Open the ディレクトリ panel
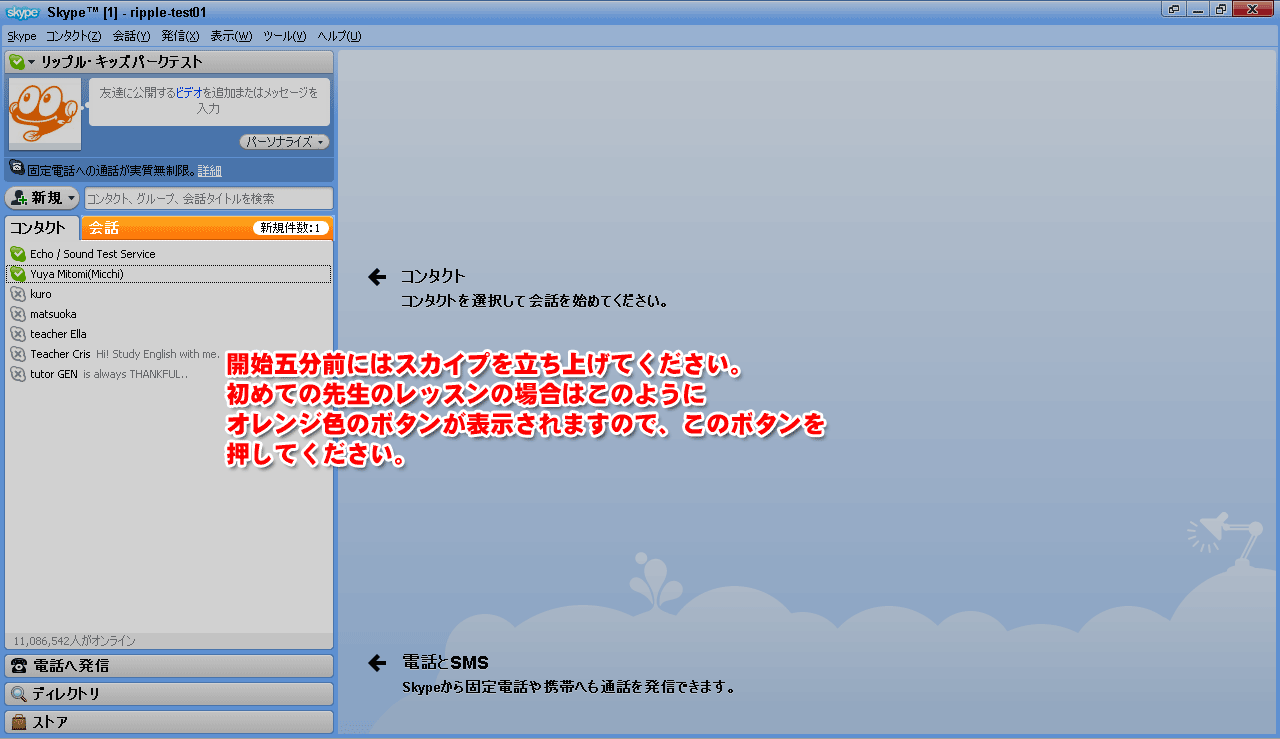Screen dimensions: 1280x739 point(169,693)
